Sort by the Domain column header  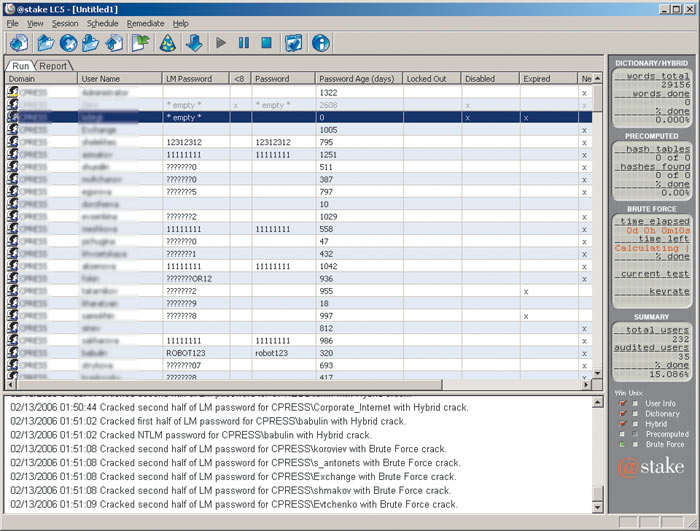coord(41,79)
